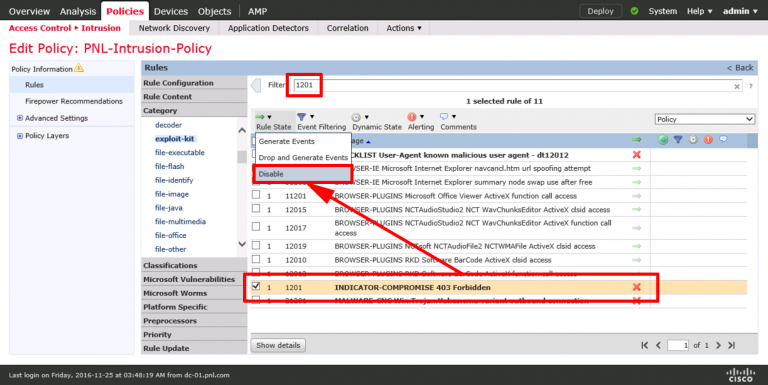Click the Deploy button
This screenshot has width=768, height=385.
600,11
